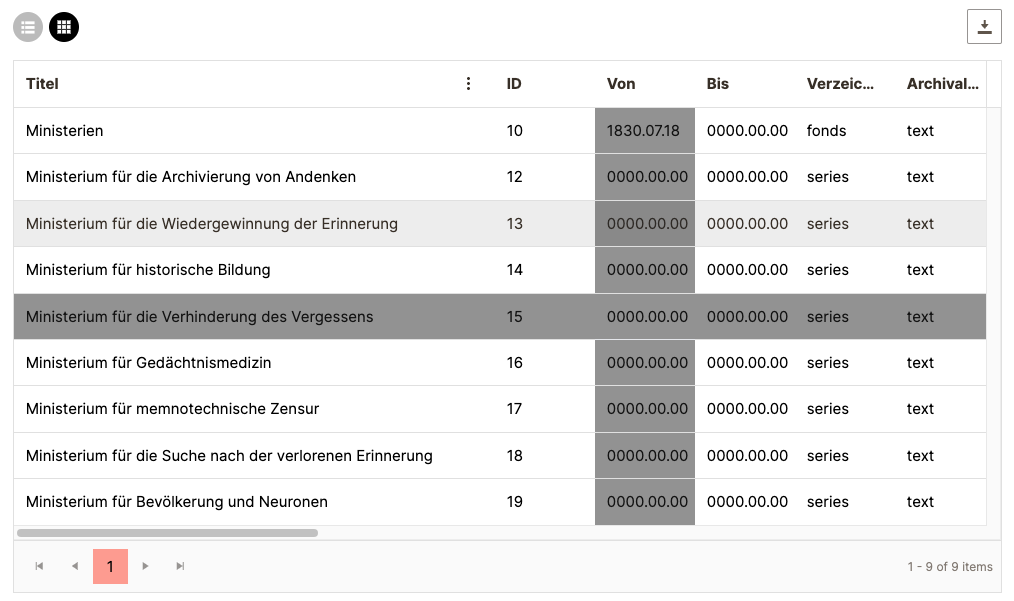This screenshot has height=601, width=1014.
Task: Switch to grid view icon
Action: [x=64, y=27]
